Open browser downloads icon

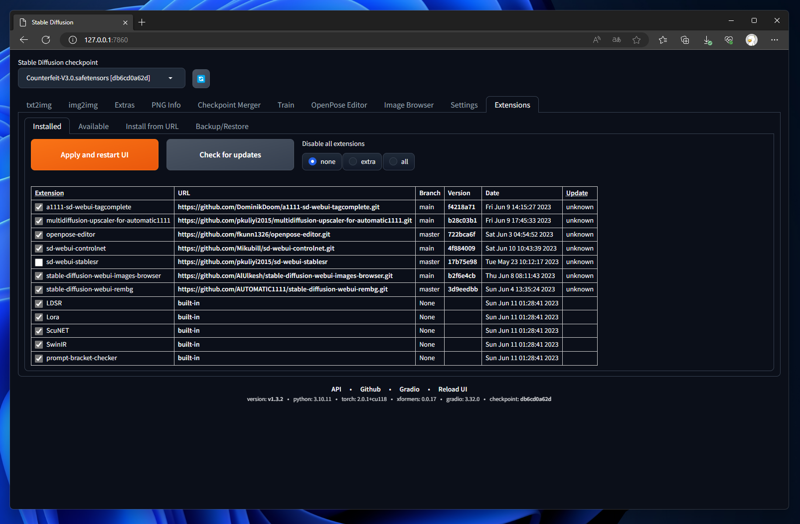tap(707, 40)
